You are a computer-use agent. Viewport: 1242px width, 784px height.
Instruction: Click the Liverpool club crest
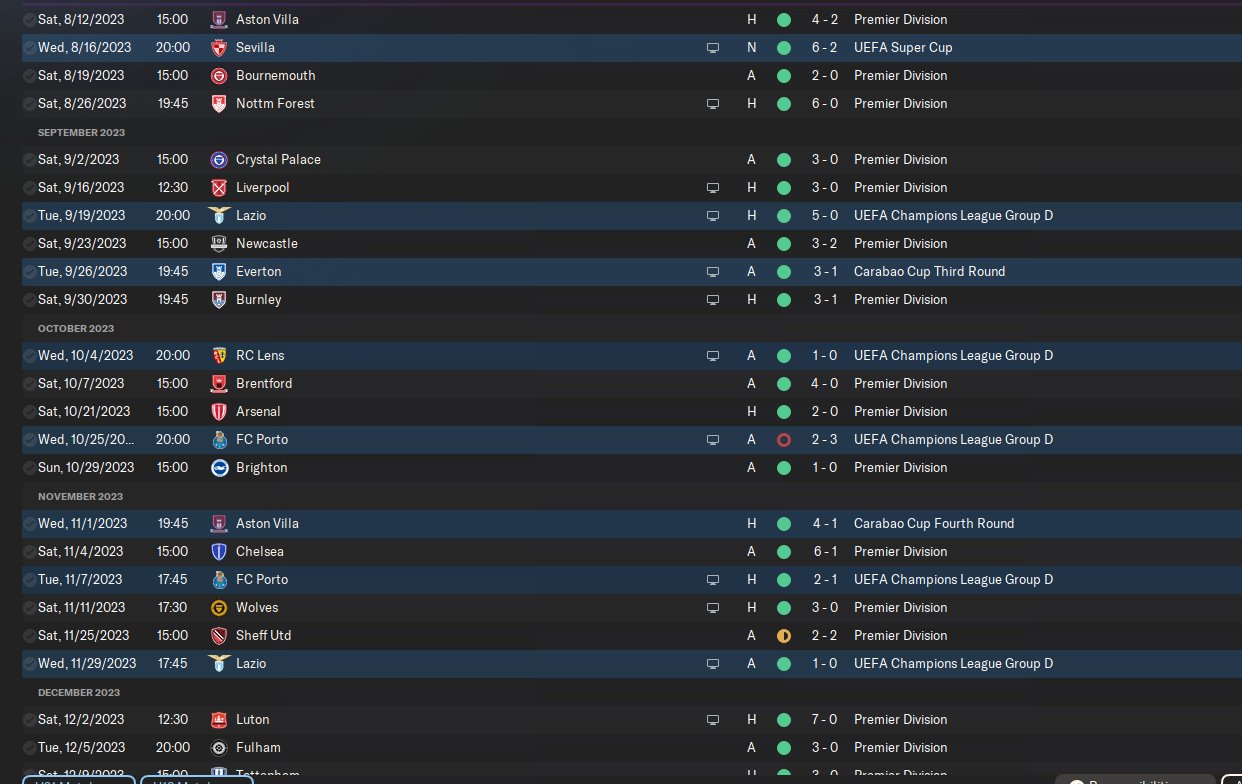(x=219, y=187)
